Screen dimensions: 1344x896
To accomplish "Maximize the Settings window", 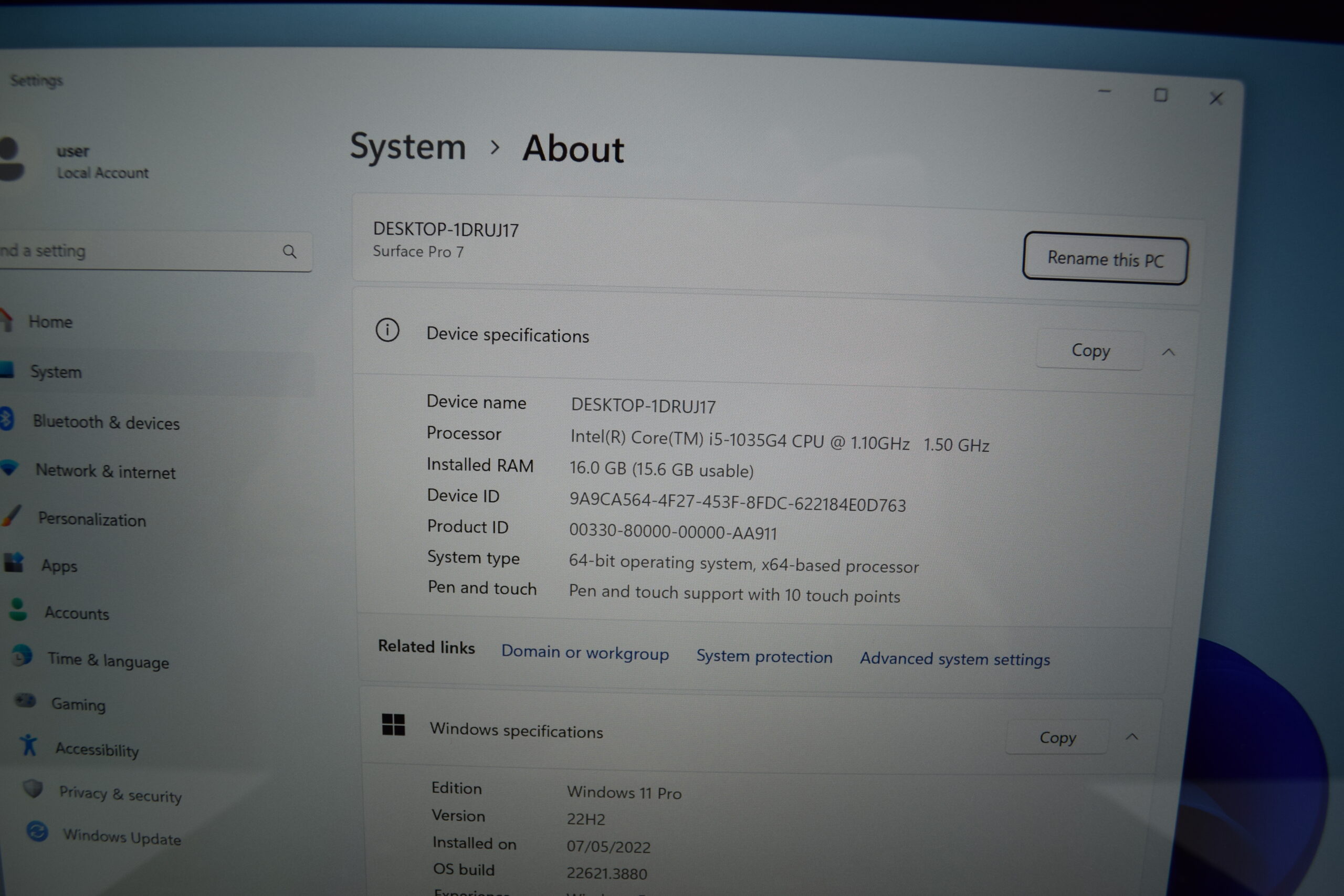I will (1160, 95).
